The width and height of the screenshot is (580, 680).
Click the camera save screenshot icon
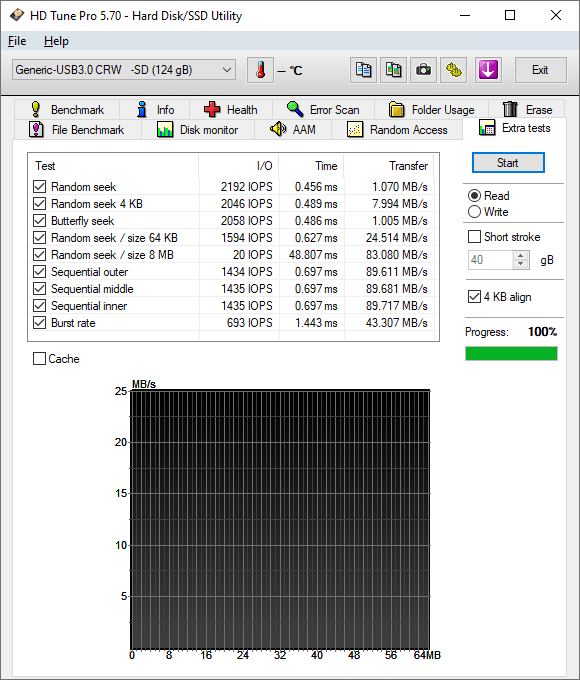(423, 70)
